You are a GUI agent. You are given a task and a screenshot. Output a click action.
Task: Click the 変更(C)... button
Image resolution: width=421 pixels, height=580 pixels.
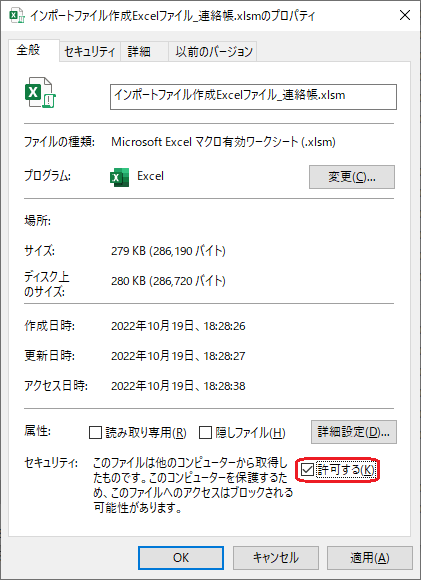pyautogui.click(x=352, y=177)
